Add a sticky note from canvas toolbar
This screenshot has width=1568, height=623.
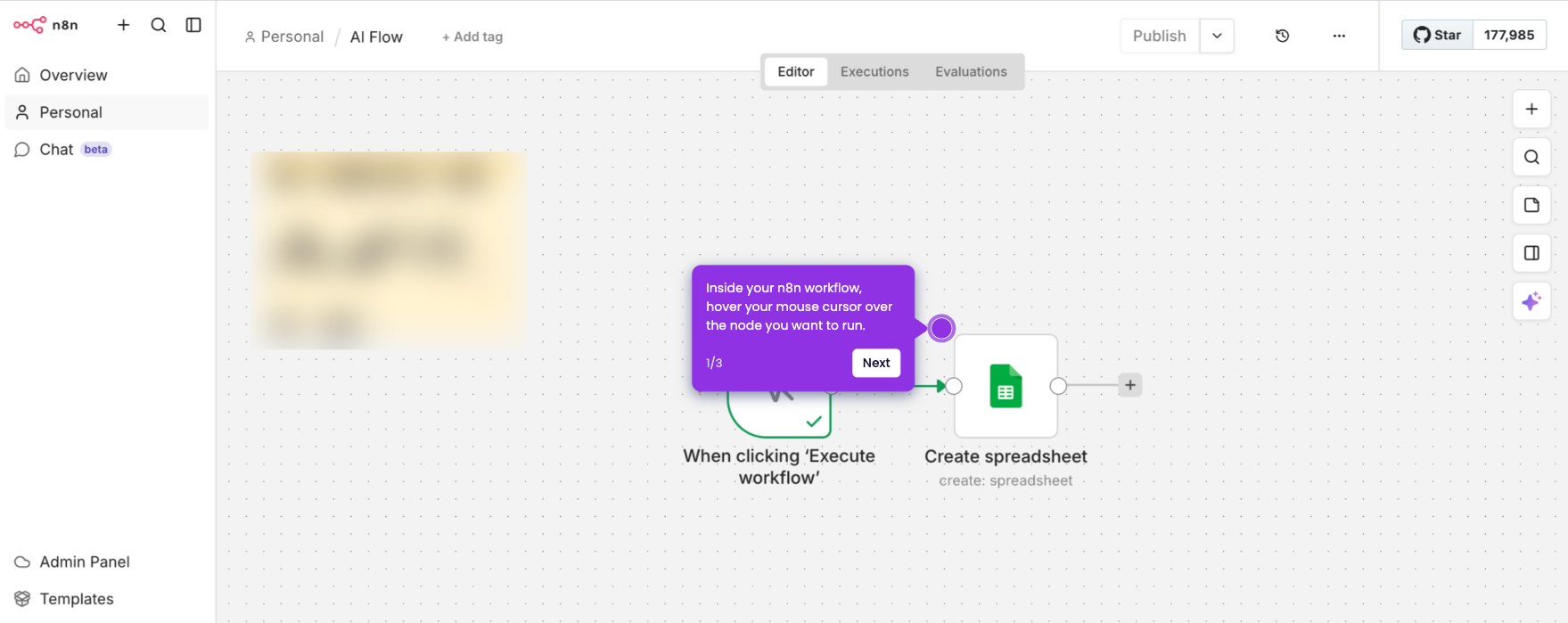[x=1531, y=205]
